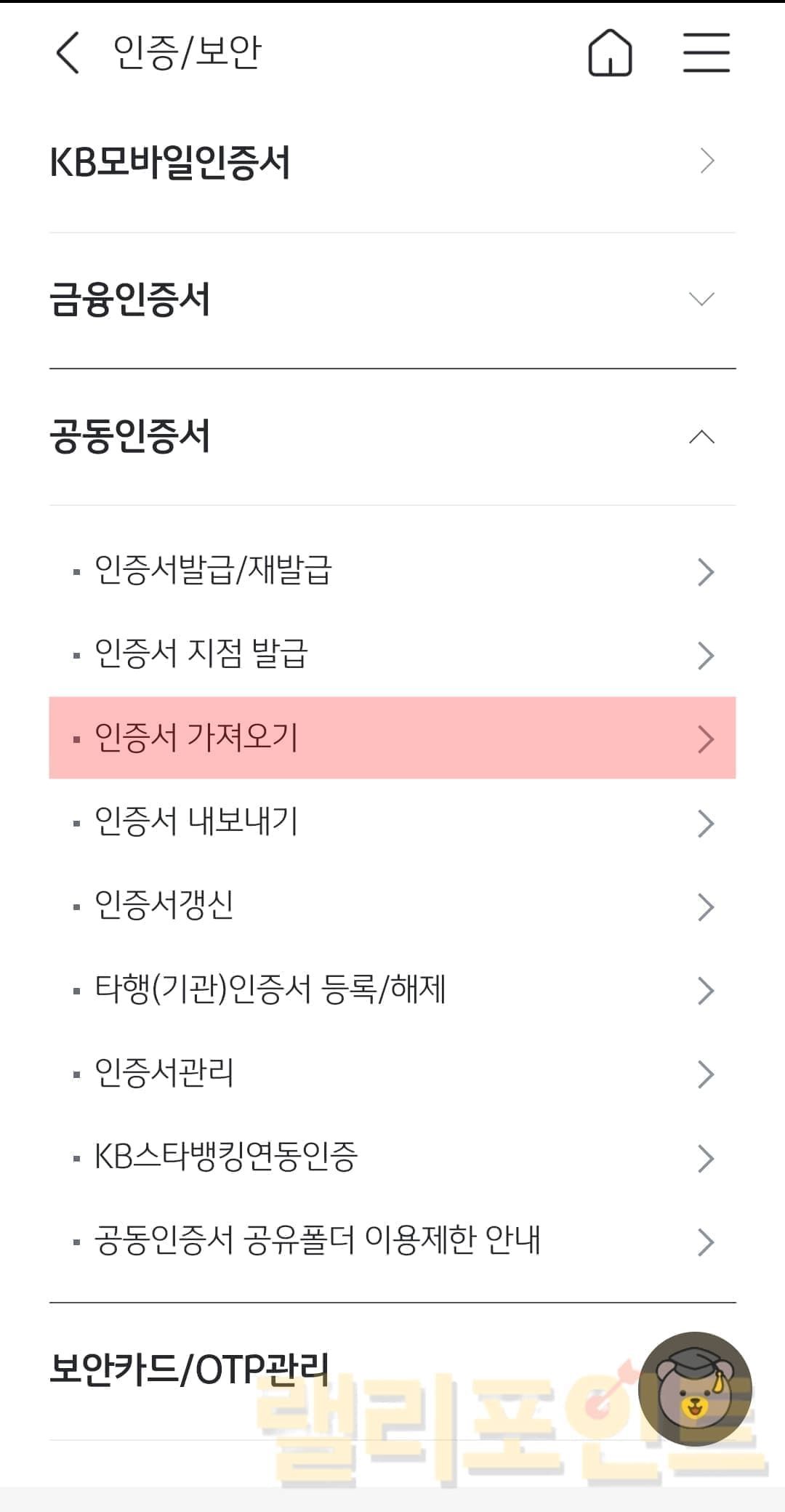The image size is (785, 1512).
Task: Click chevron next to 인증서발급/재발급
Action: coord(705,572)
